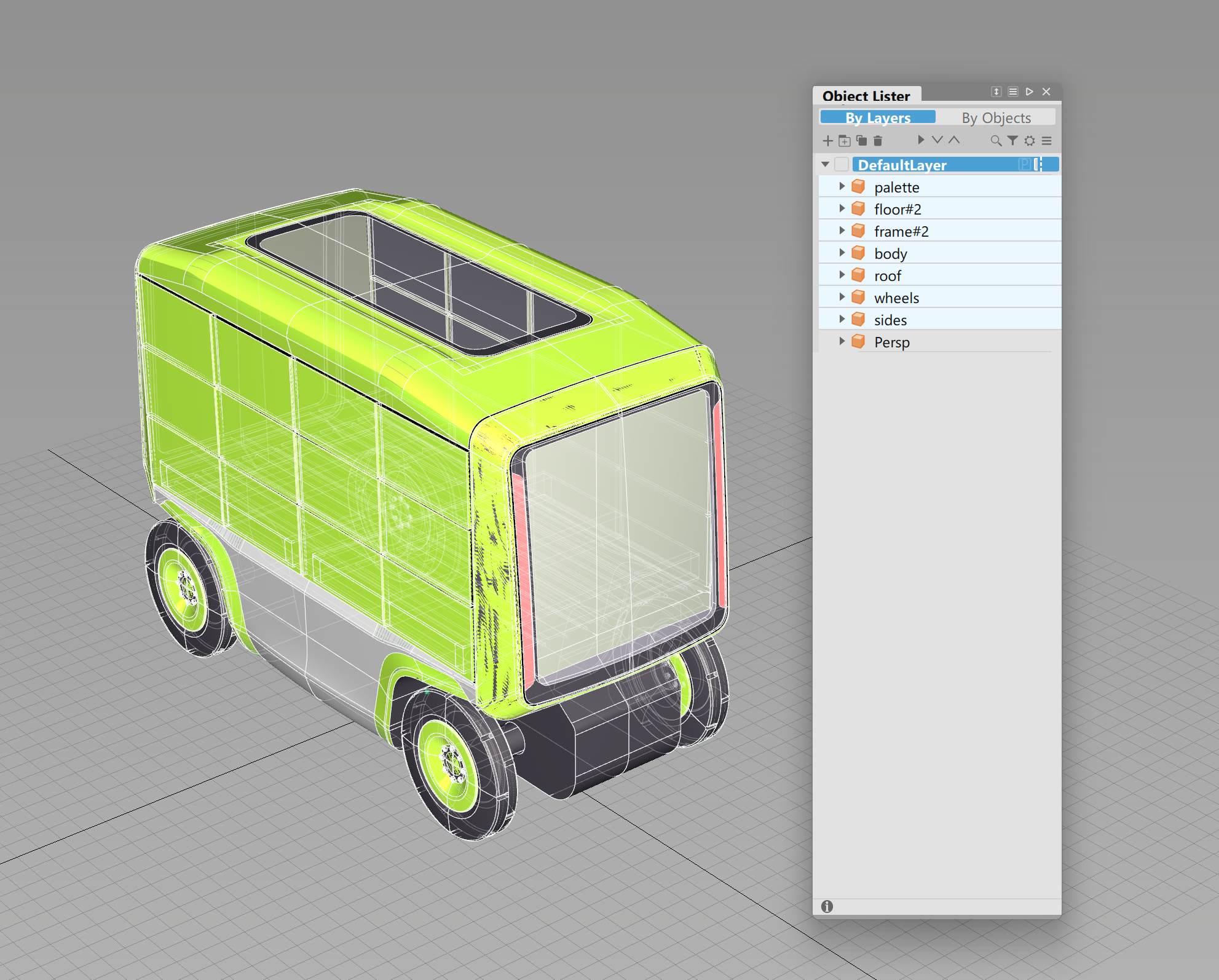
Task: Expand the palette node
Action: click(x=842, y=186)
